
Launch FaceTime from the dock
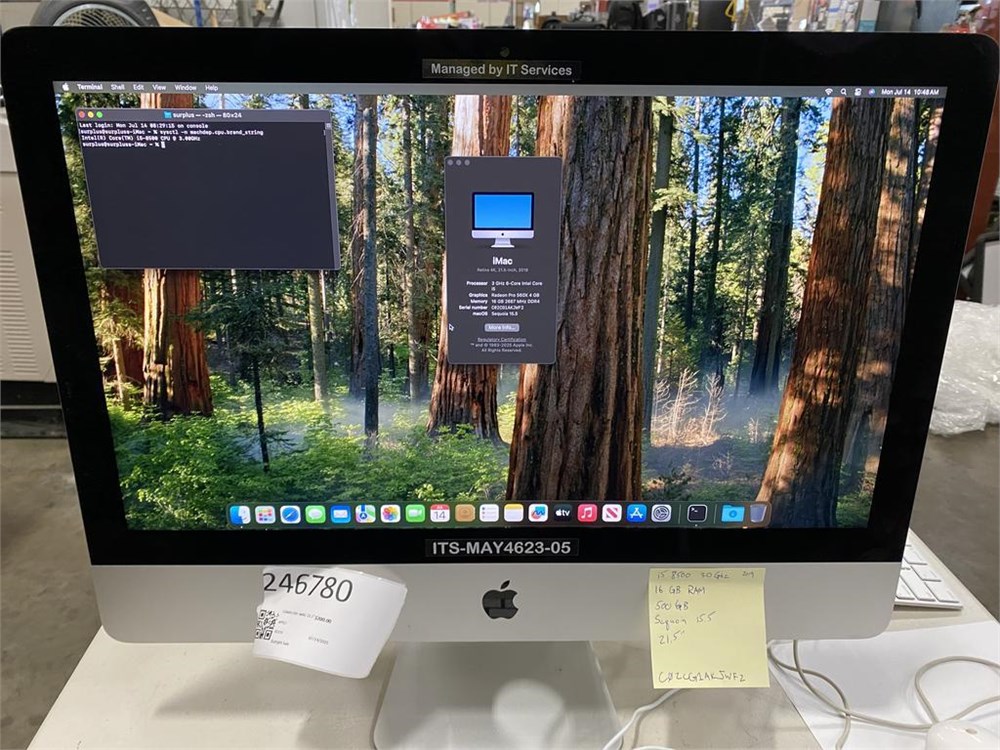tap(415, 514)
